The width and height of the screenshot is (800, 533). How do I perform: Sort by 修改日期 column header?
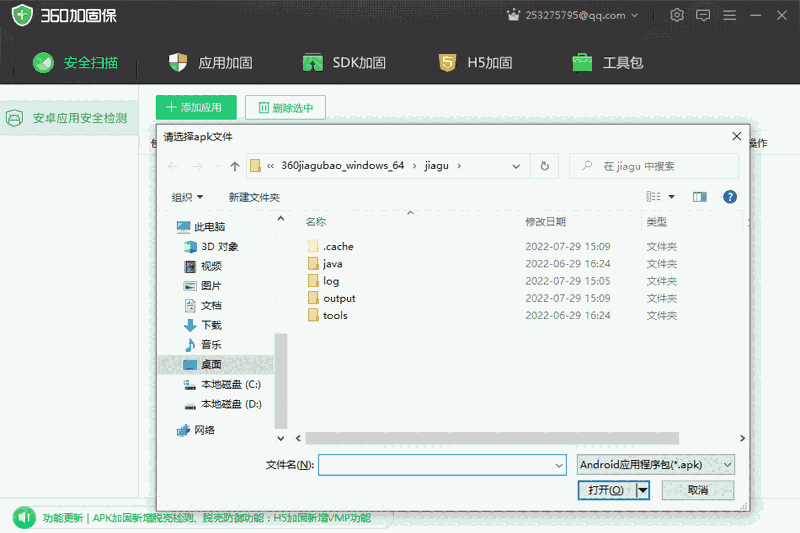click(x=545, y=222)
